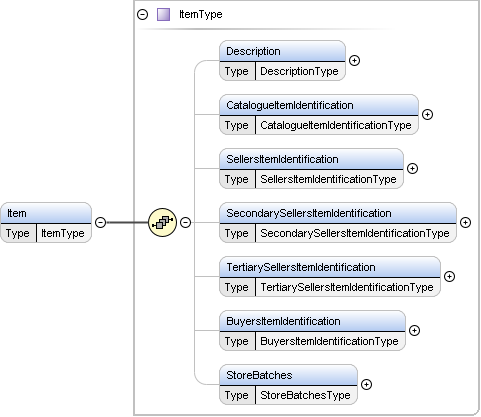The height and width of the screenshot is (417, 481).
Task: Expand the SellersItemIdentification element
Action: click(x=412, y=168)
